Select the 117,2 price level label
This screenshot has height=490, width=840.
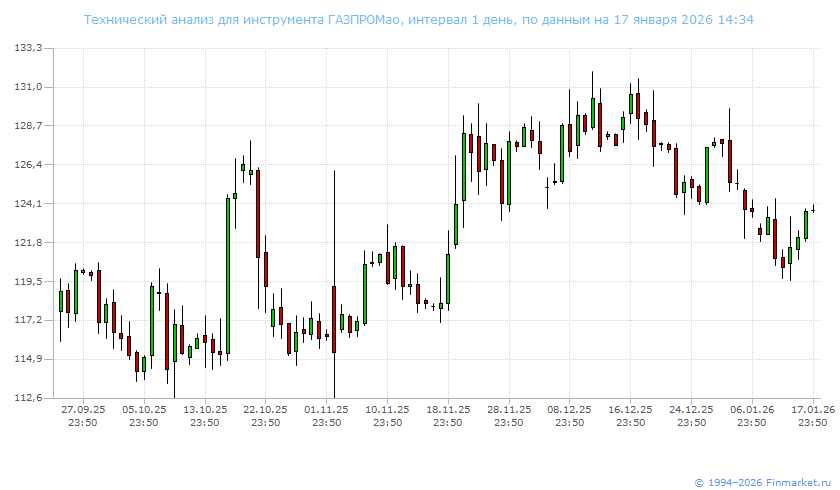click(29, 321)
